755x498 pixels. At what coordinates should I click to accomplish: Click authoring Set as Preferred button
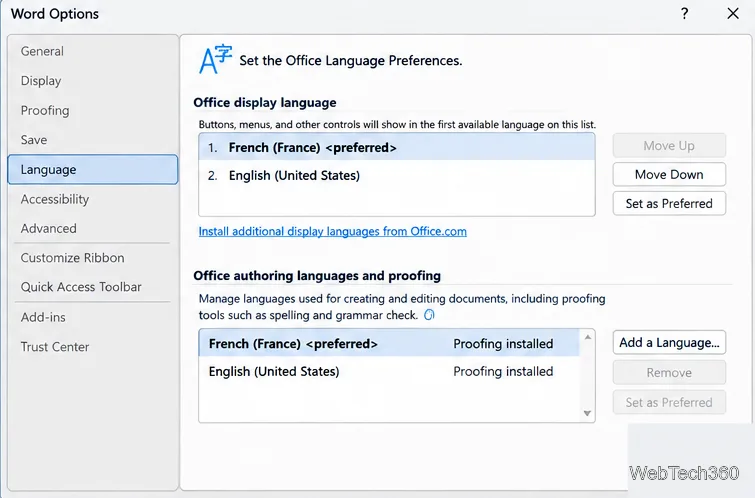(x=669, y=402)
